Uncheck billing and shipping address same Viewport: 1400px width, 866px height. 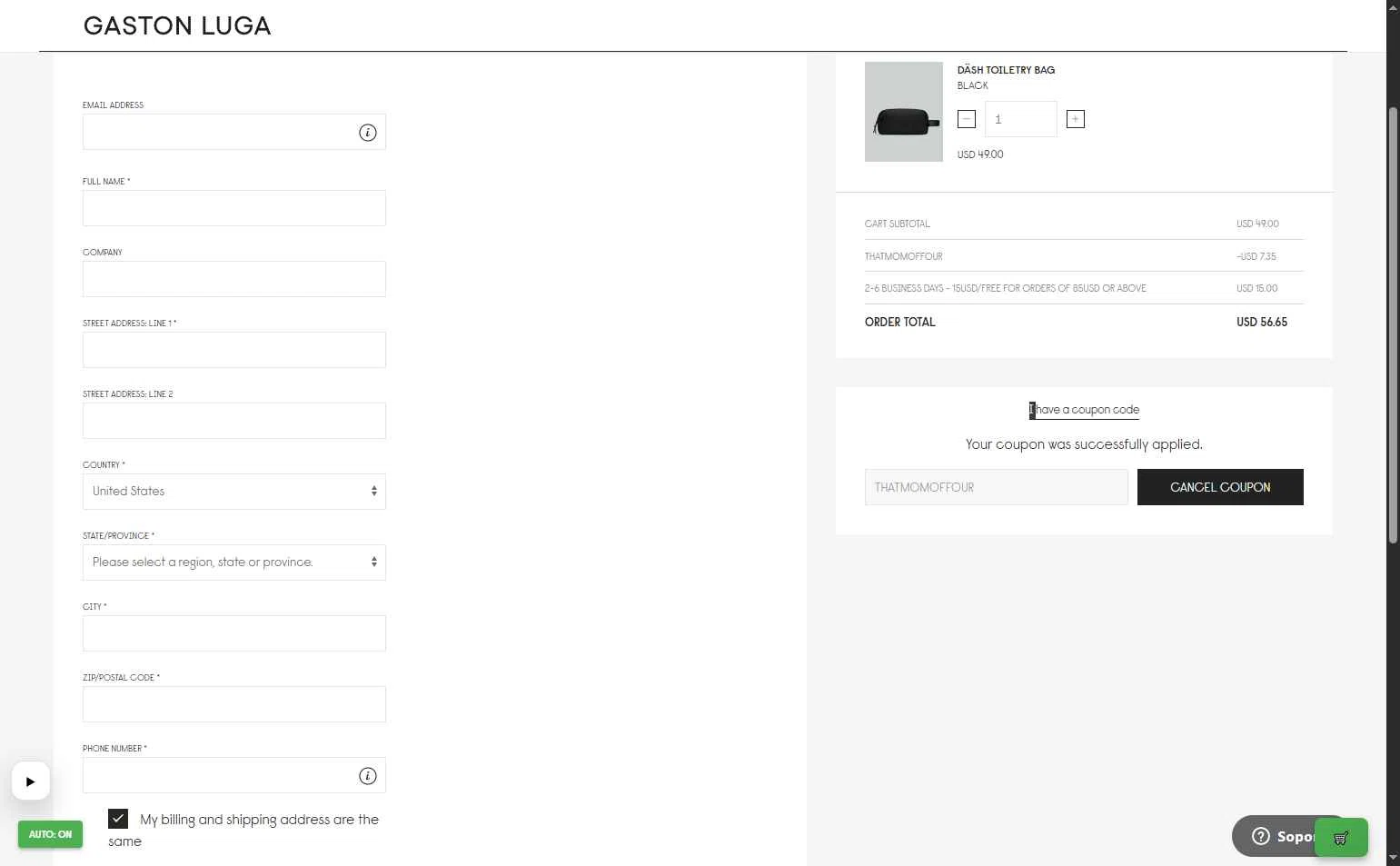118,819
